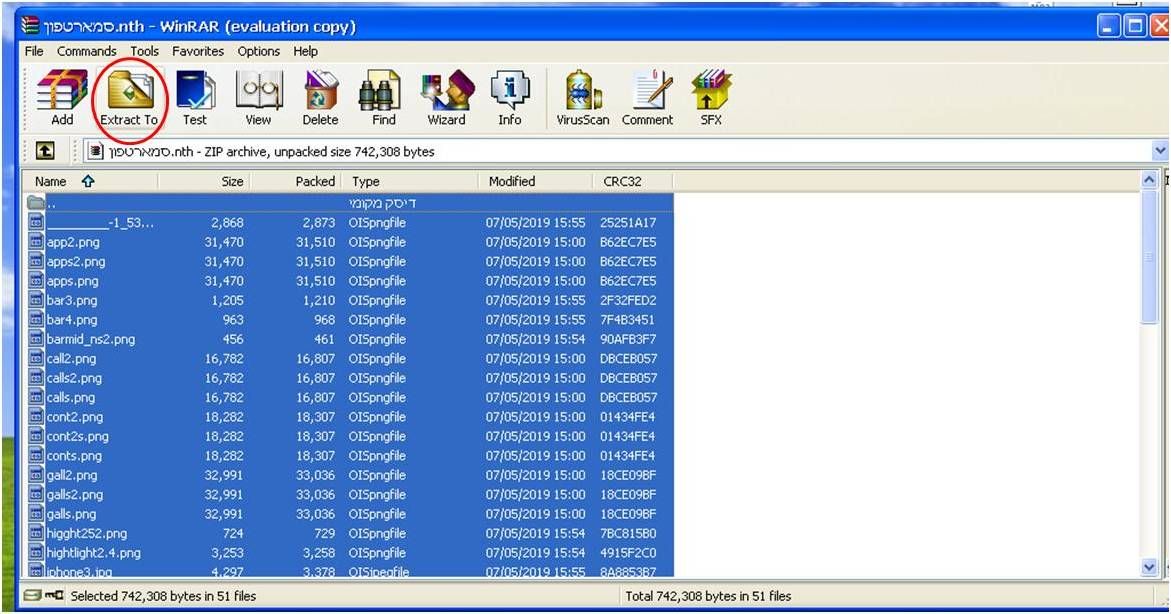Screen dimensions: 1171x614
Task: Click file icon next to galls.png
Action: click(x=36, y=514)
